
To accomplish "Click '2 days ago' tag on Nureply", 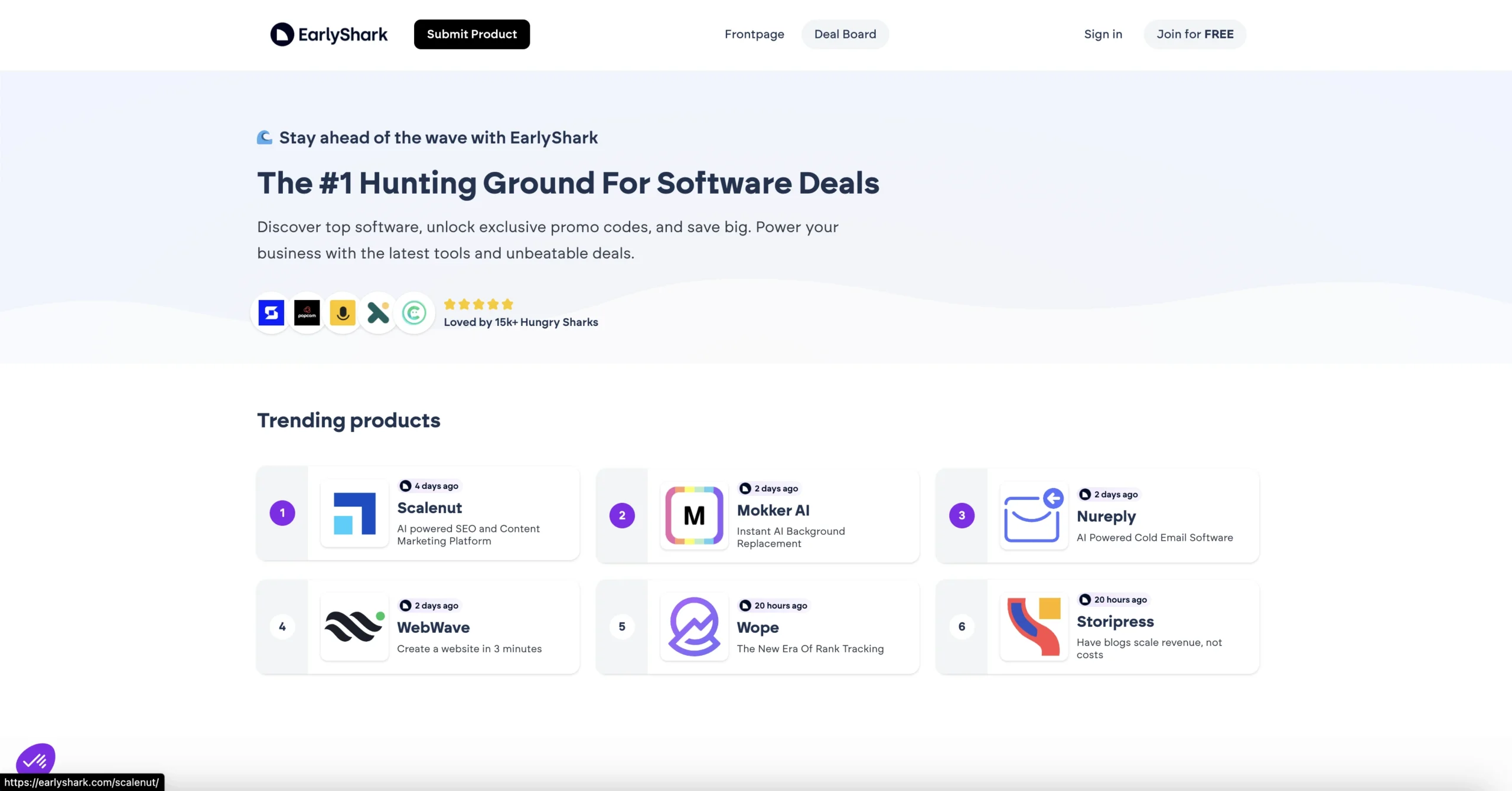I will [x=1109, y=494].
